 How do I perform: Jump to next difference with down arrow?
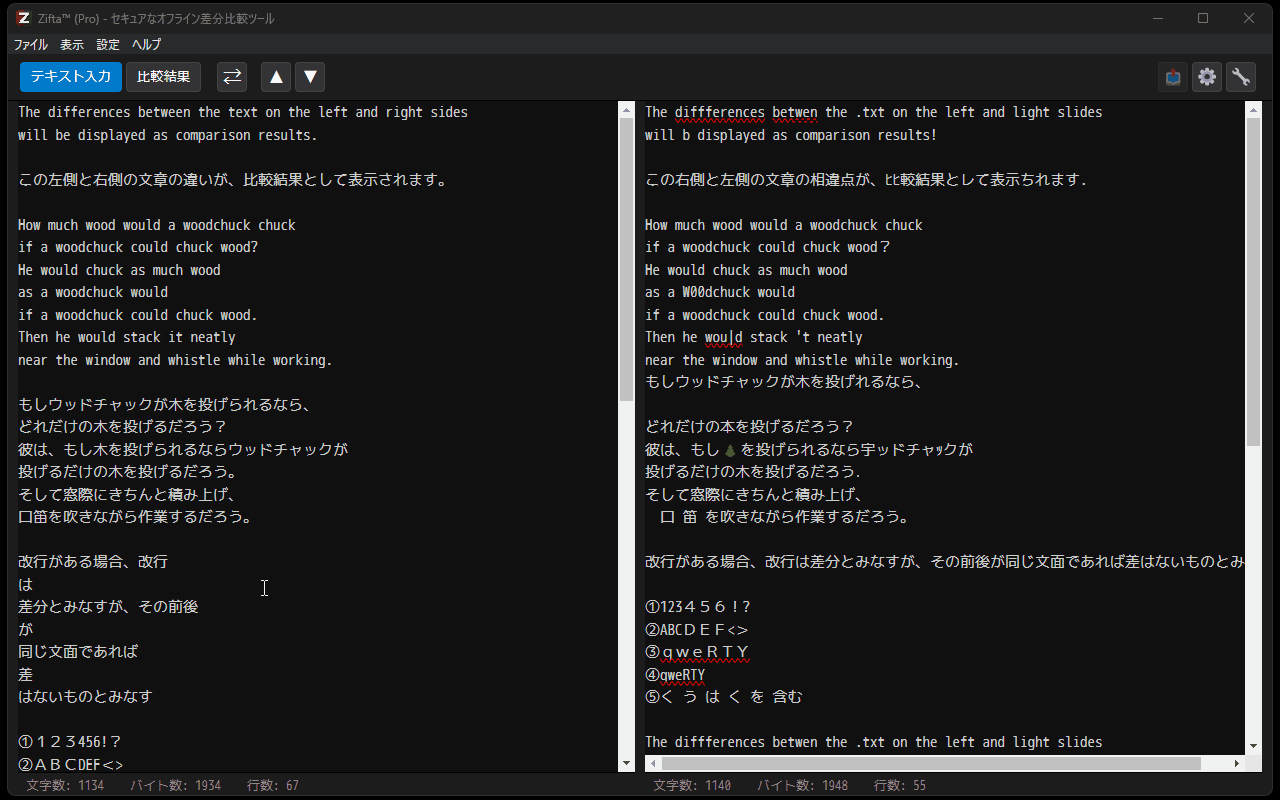coord(311,77)
